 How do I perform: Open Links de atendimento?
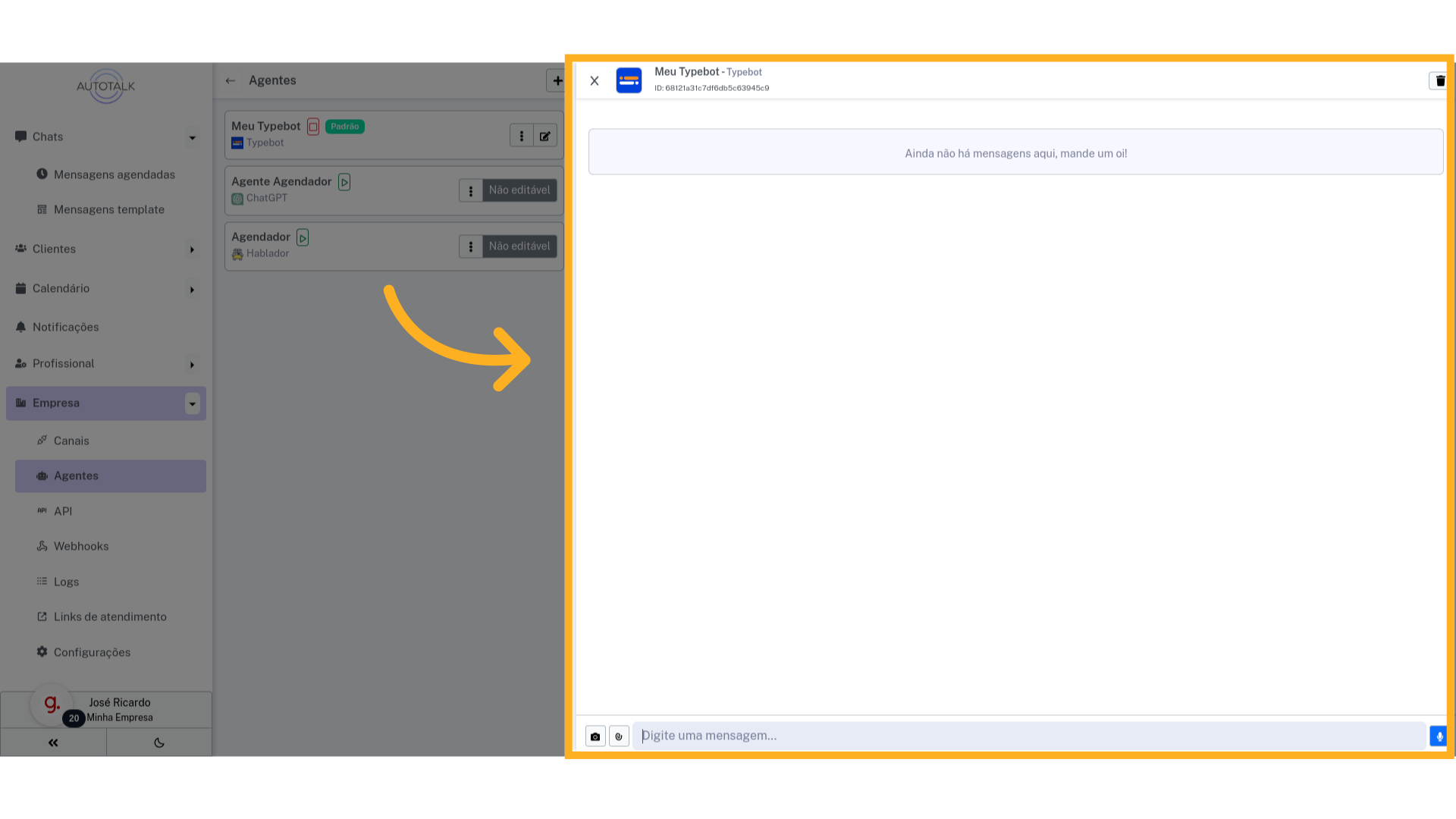click(110, 617)
